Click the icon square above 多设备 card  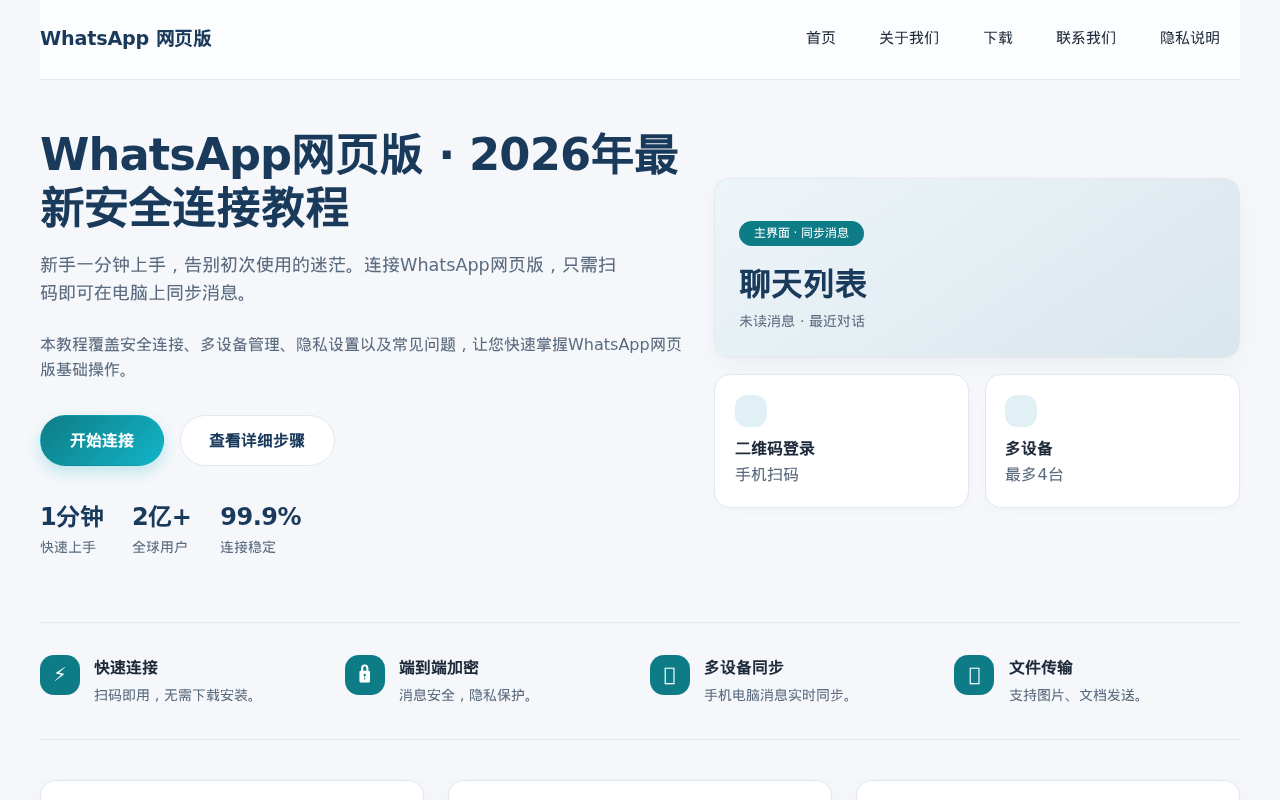tap(1021, 411)
